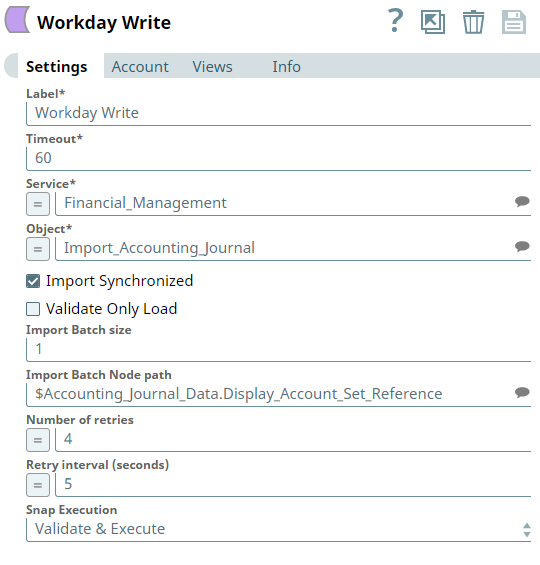Switch to the Account tab

click(140, 67)
